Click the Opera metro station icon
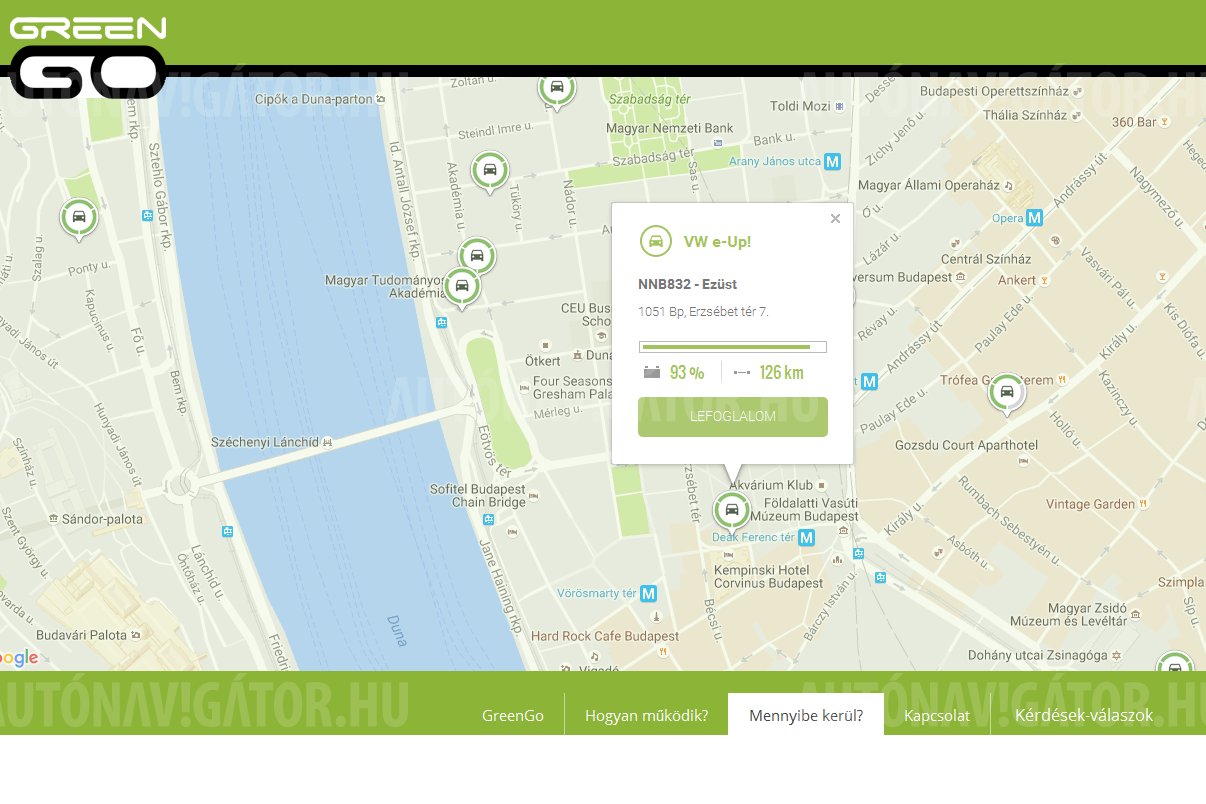Viewport: 1206px width, 804px height. coord(1035,218)
